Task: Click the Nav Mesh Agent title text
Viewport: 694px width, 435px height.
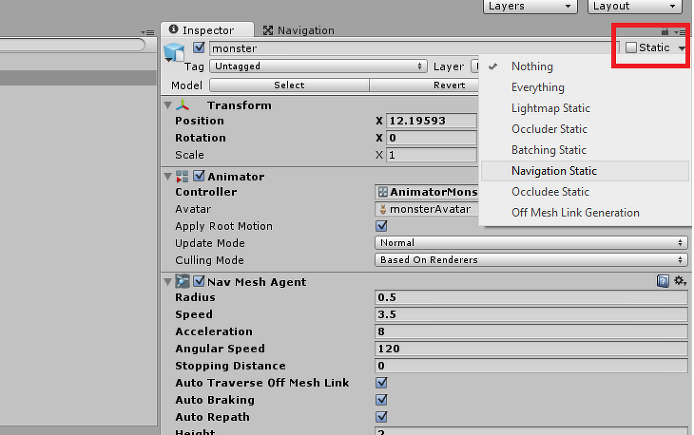Action: tap(256, 282)
